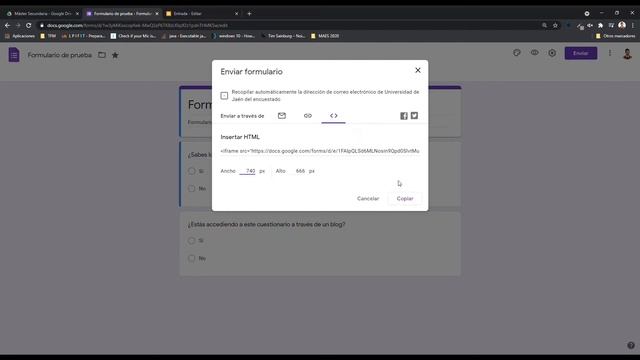Image resolution: width=640 pixels, height=360 pixels.
Task: Open form settings gear
Action: click(552, 53)
